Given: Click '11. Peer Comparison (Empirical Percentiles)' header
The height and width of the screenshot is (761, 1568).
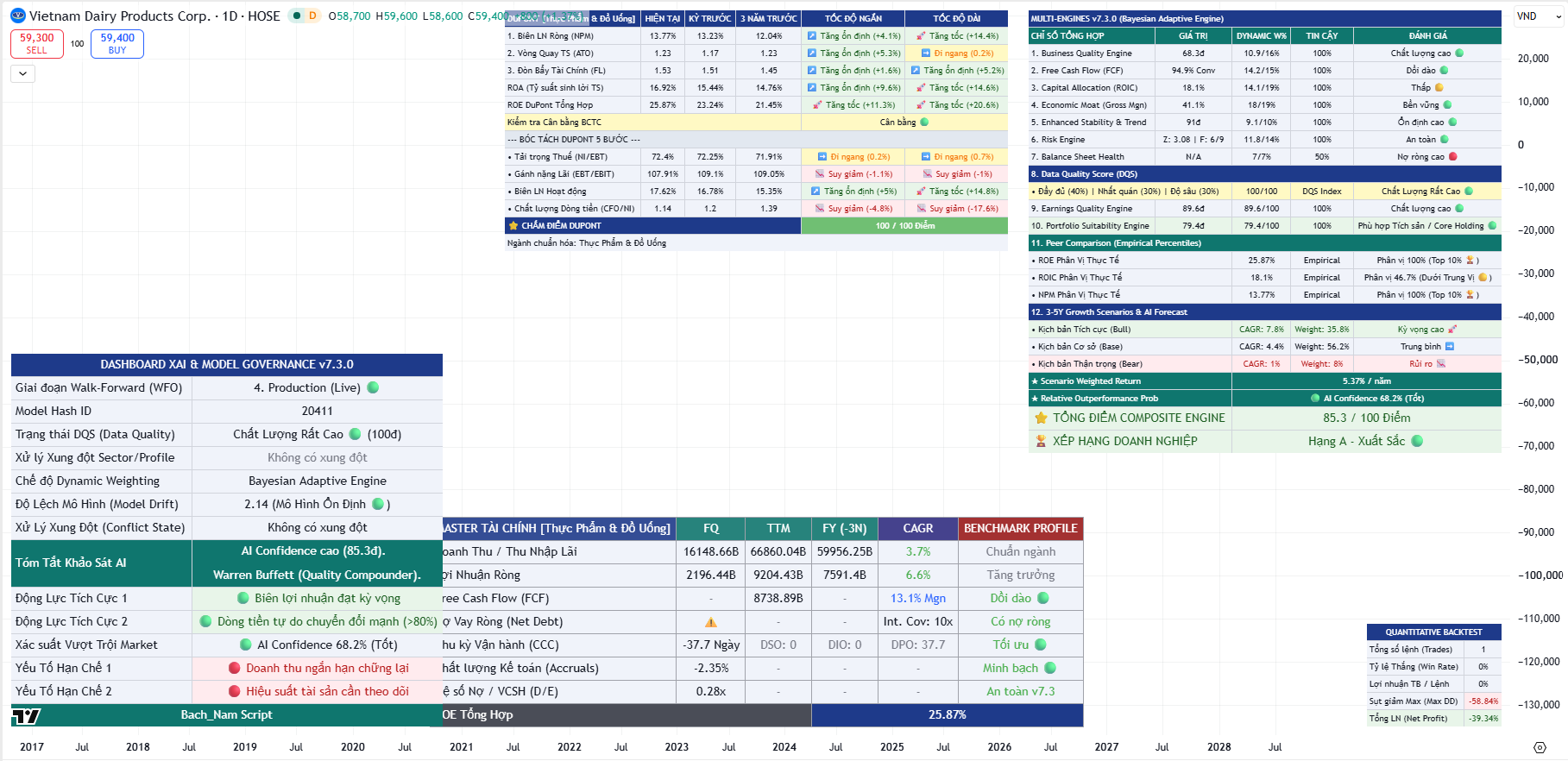Looking at the screenshot, I should pyautogui.click(x=1265, y=243).
